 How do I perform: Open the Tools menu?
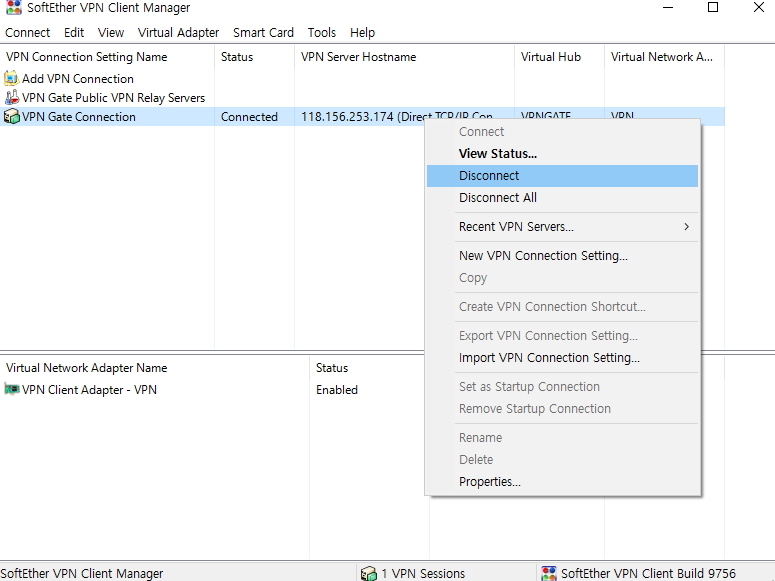click(x=322, y=33)
